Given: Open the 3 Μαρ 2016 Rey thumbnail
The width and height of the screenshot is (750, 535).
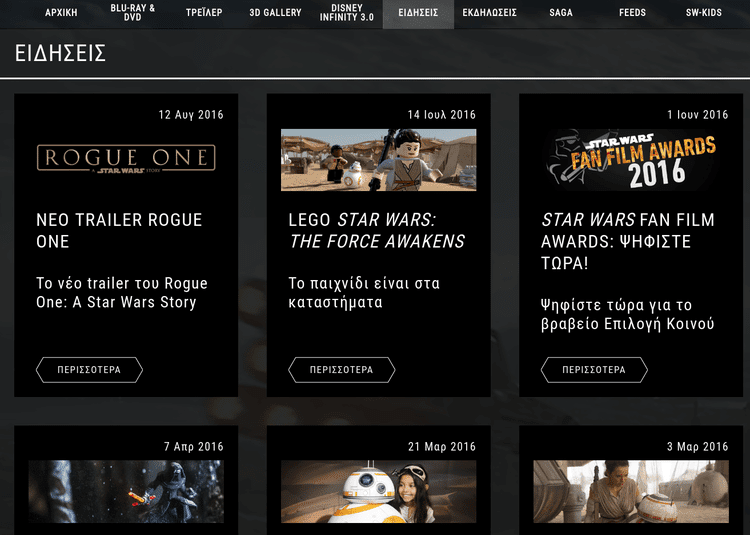Looking at the screenshot, I should pyautogui.click(x=631, y=491).
